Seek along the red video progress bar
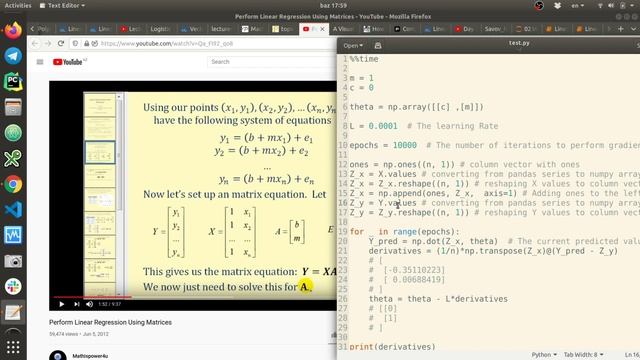This screenshot has width=640, height=360. 93,297
